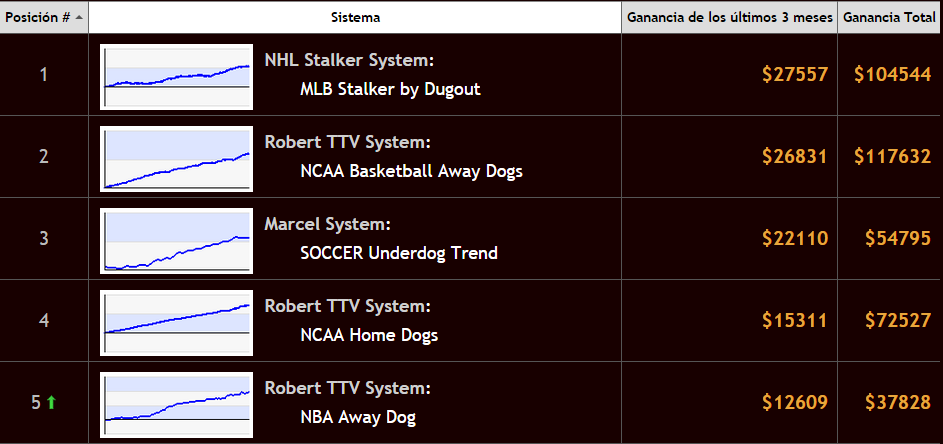
Task: Sort by Ganancia de los últimos 3 meses
Action: click(x=730, y=17)
